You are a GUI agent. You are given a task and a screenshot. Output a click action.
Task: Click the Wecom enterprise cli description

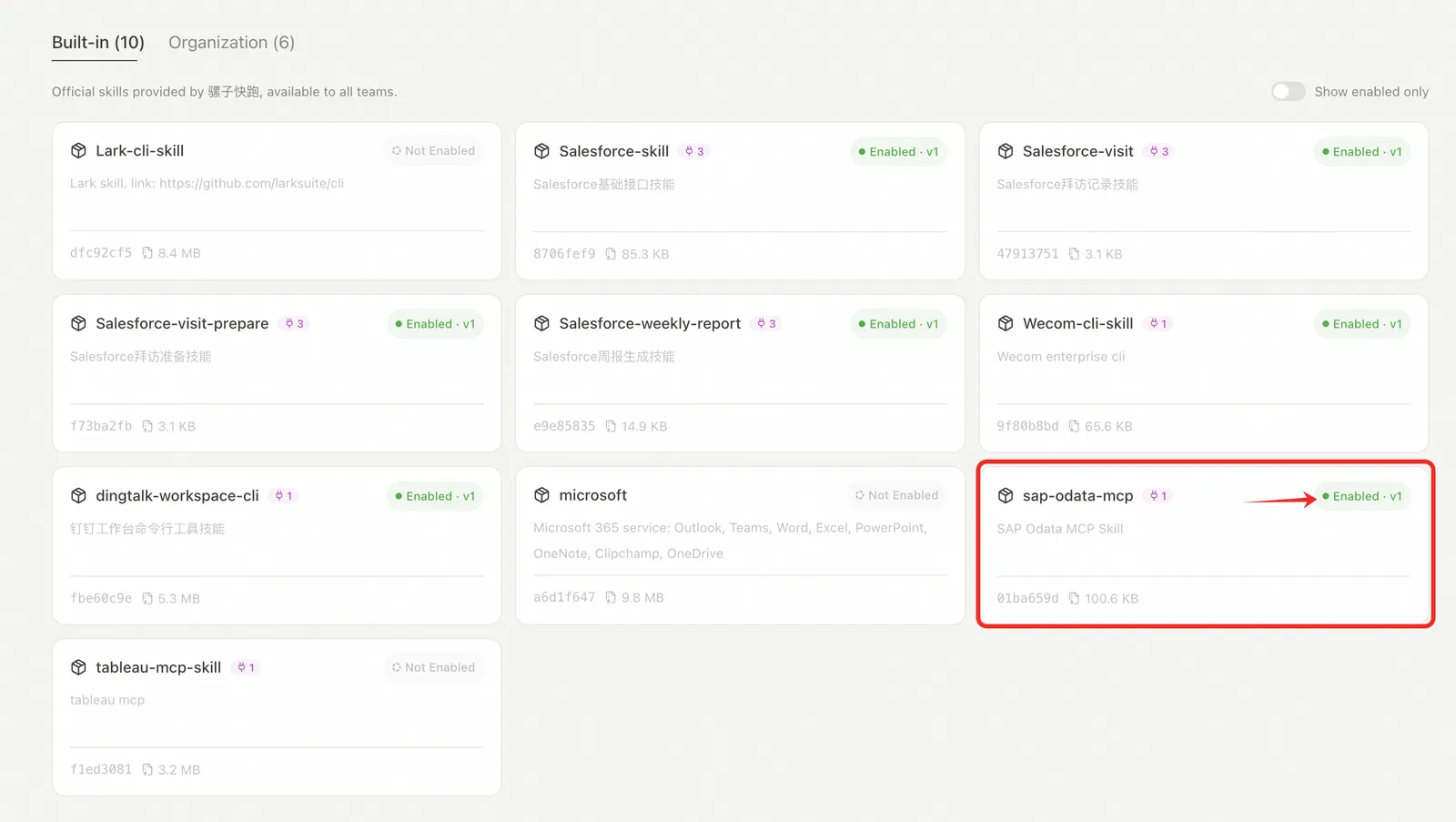pos(1060,356)
